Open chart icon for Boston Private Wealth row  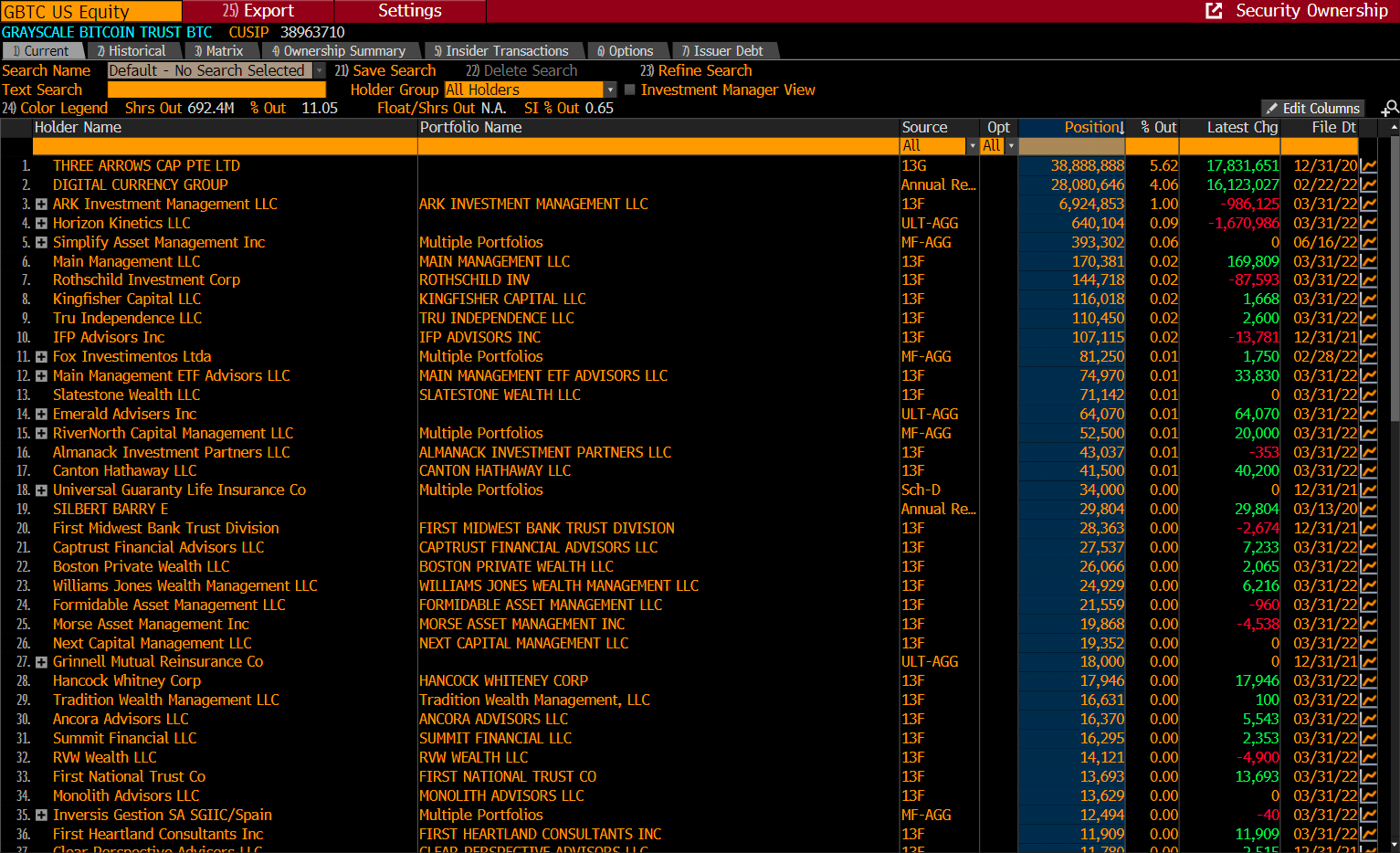(x=1368, y=567)
